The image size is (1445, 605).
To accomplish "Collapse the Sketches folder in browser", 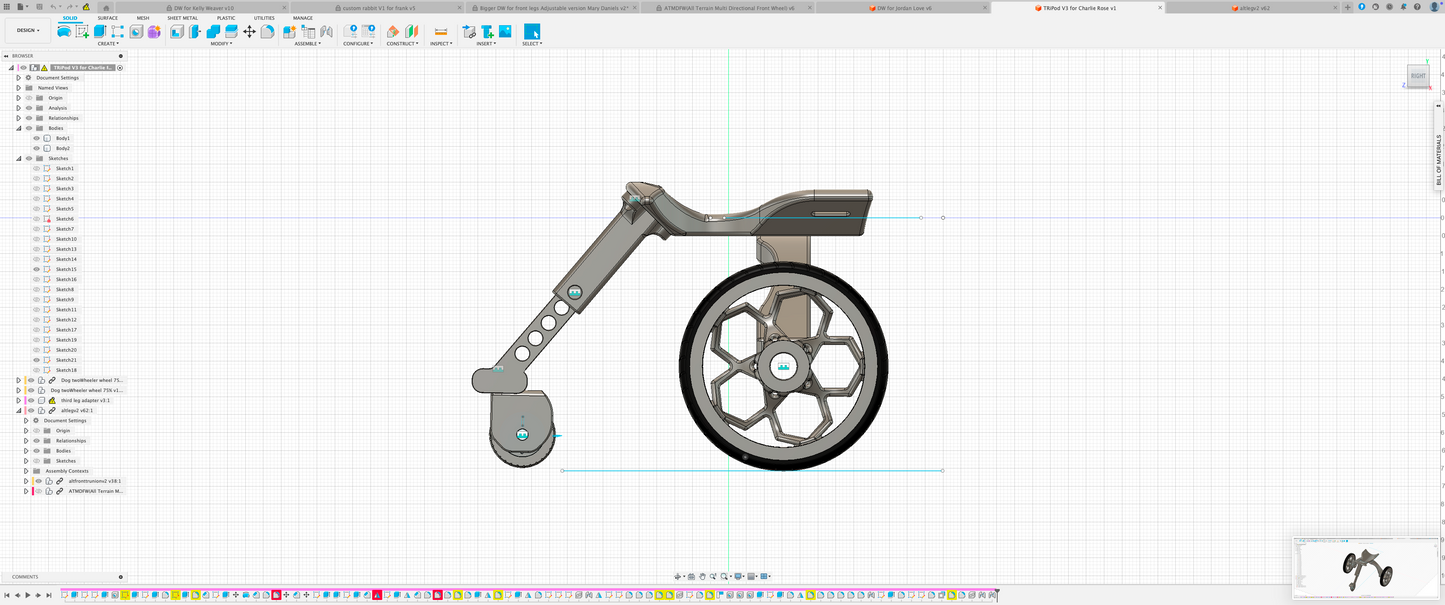I will click(x=18, y=158).
